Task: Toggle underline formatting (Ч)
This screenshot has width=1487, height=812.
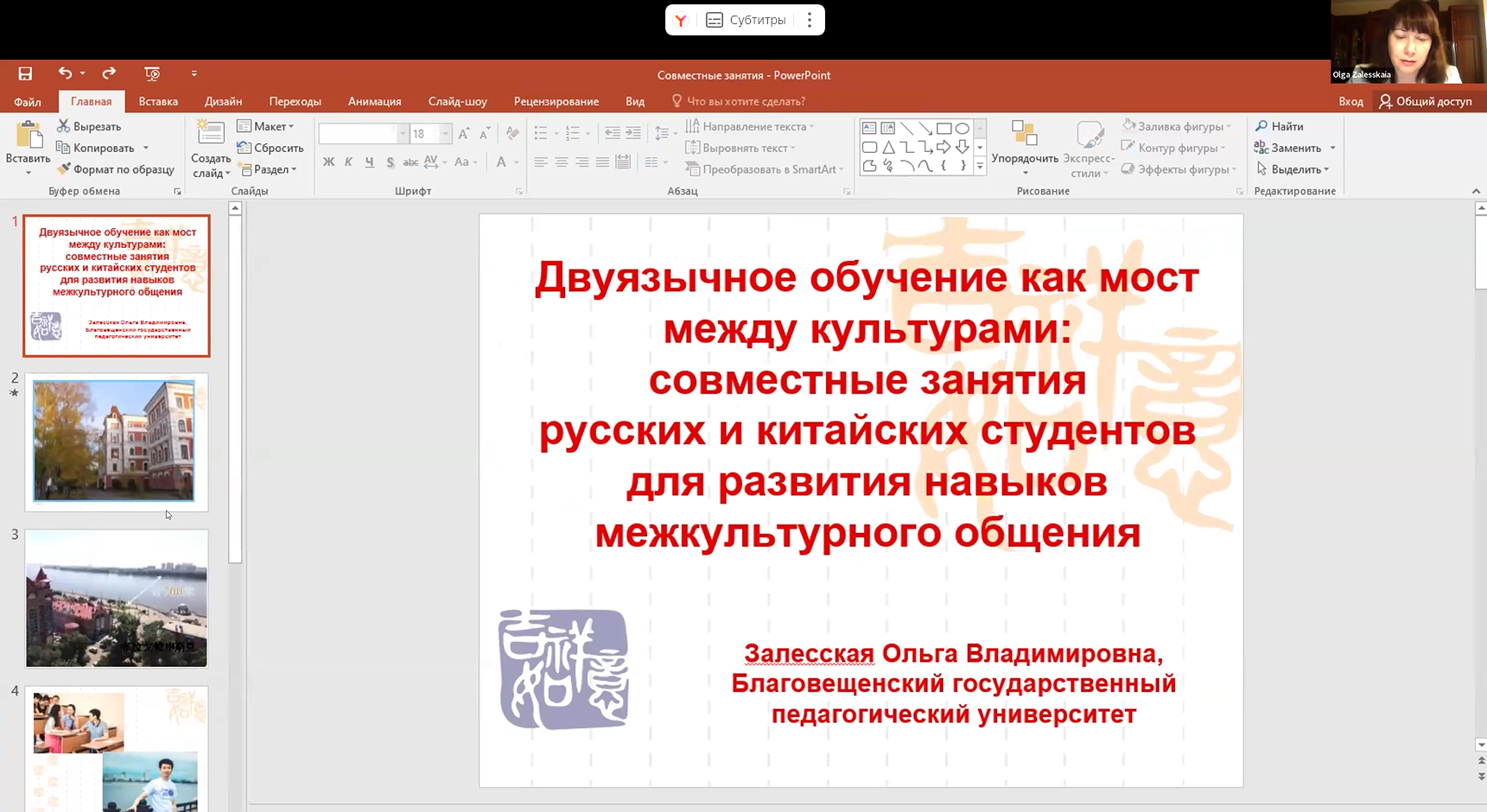Action: 369,162
